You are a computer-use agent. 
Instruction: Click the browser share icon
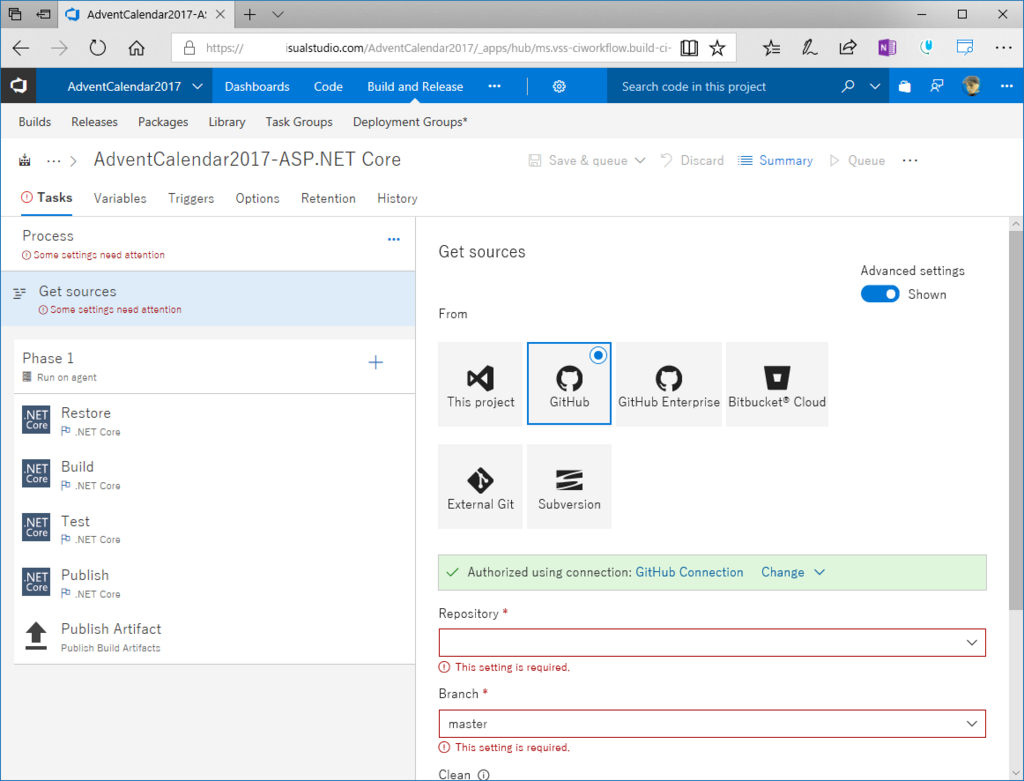848,48
